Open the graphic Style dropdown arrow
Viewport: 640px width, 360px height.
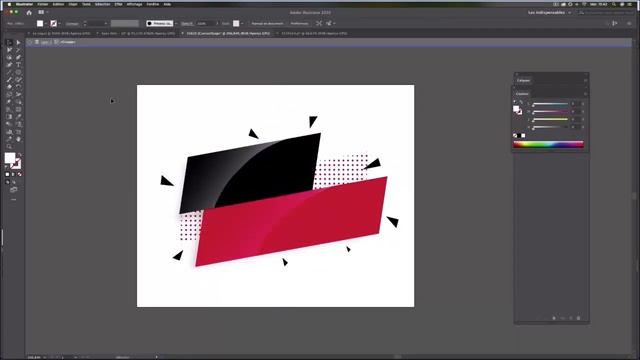tap(242, 24)
